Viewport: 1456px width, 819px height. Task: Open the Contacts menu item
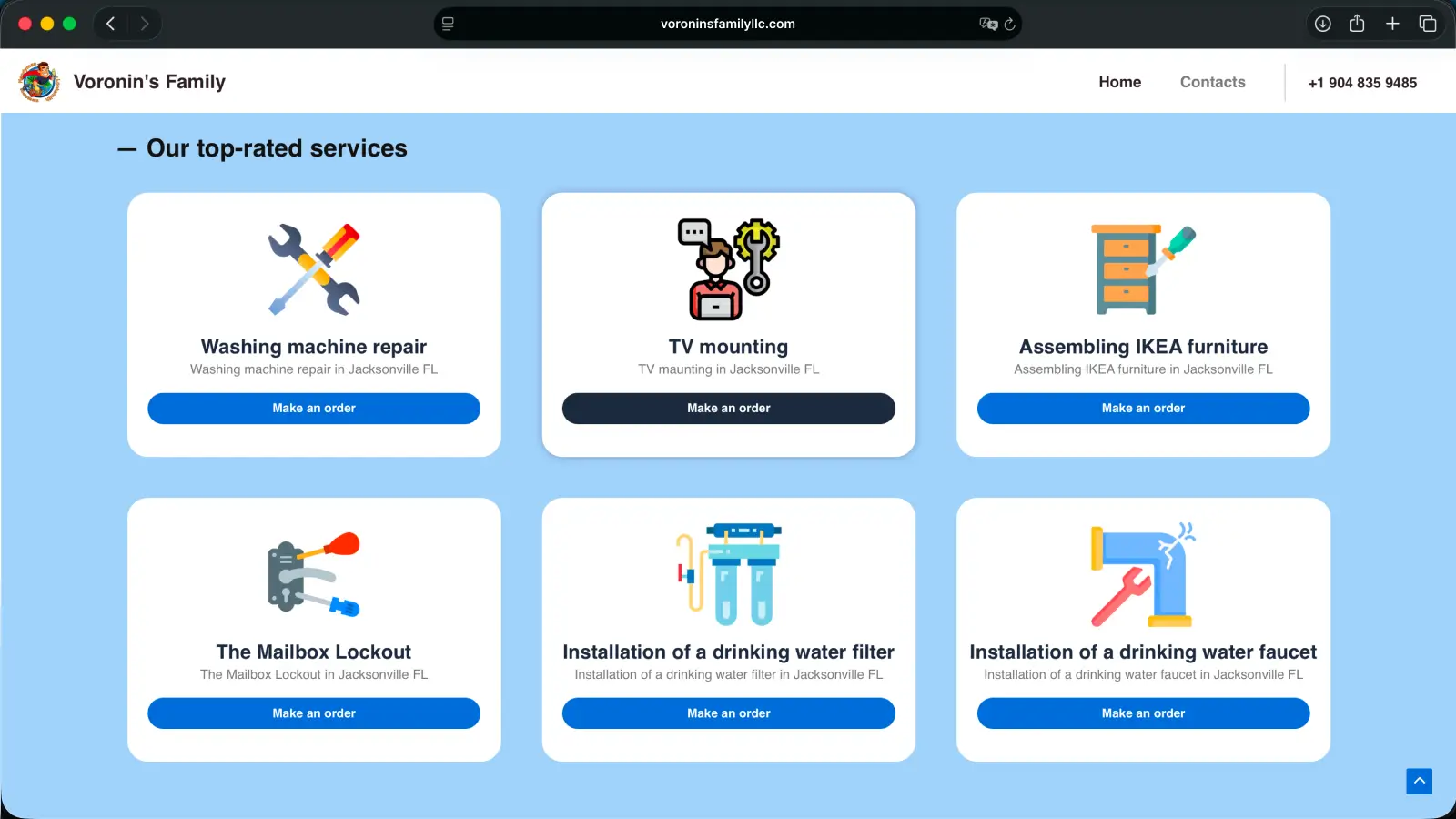point(1212,82)
